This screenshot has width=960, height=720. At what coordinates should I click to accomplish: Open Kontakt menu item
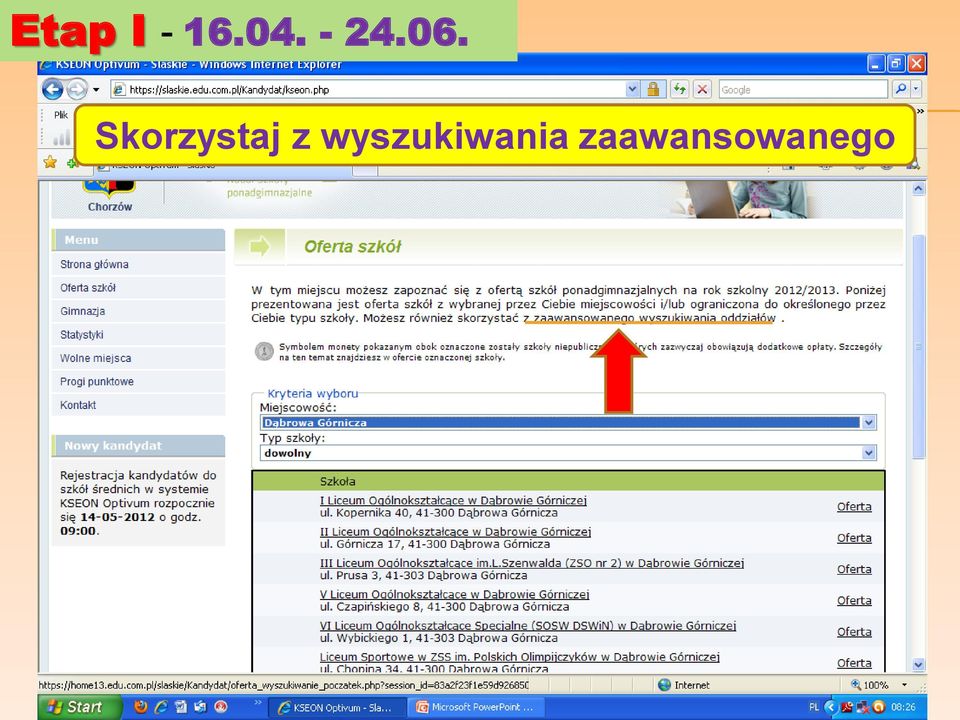[x=78, y=405]
